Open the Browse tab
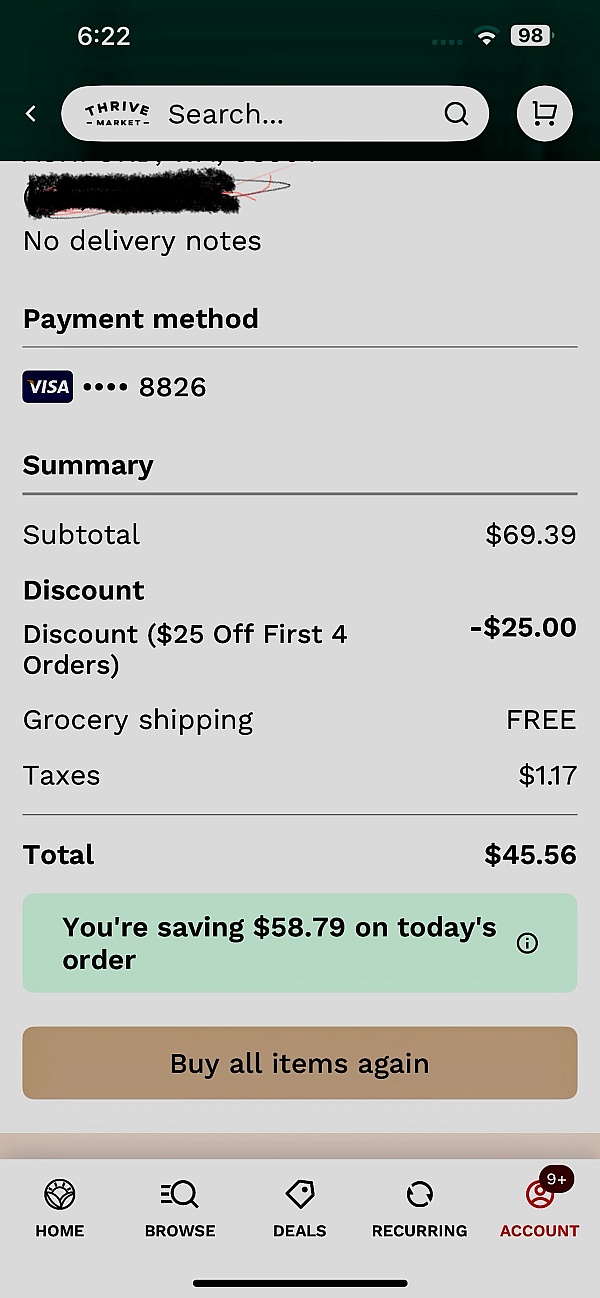This screenshot has height=1298, width=600. pyautogui.click(x=180, y=1208)
